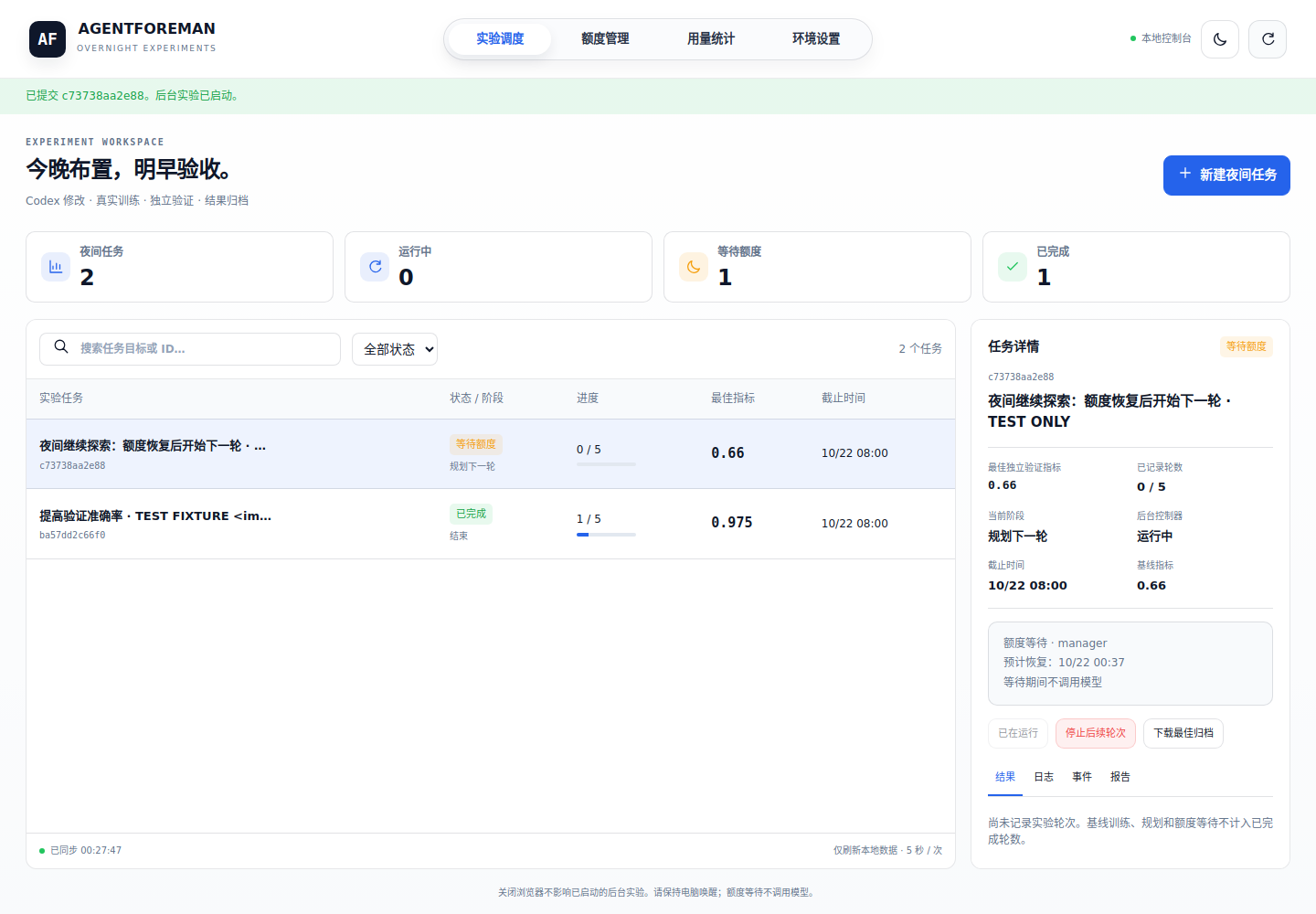Image resolution: width=1316 pixels, height=914 pixels.
Task: Click the 预计恢复: 10/22 00:37 text
Action: coord(1064,663)
